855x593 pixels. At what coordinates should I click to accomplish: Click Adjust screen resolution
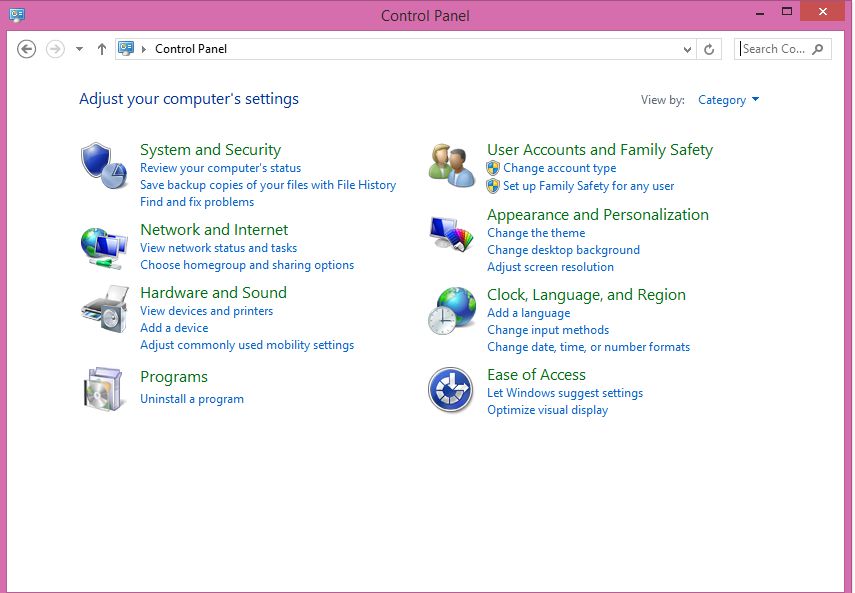coord(550,267)
